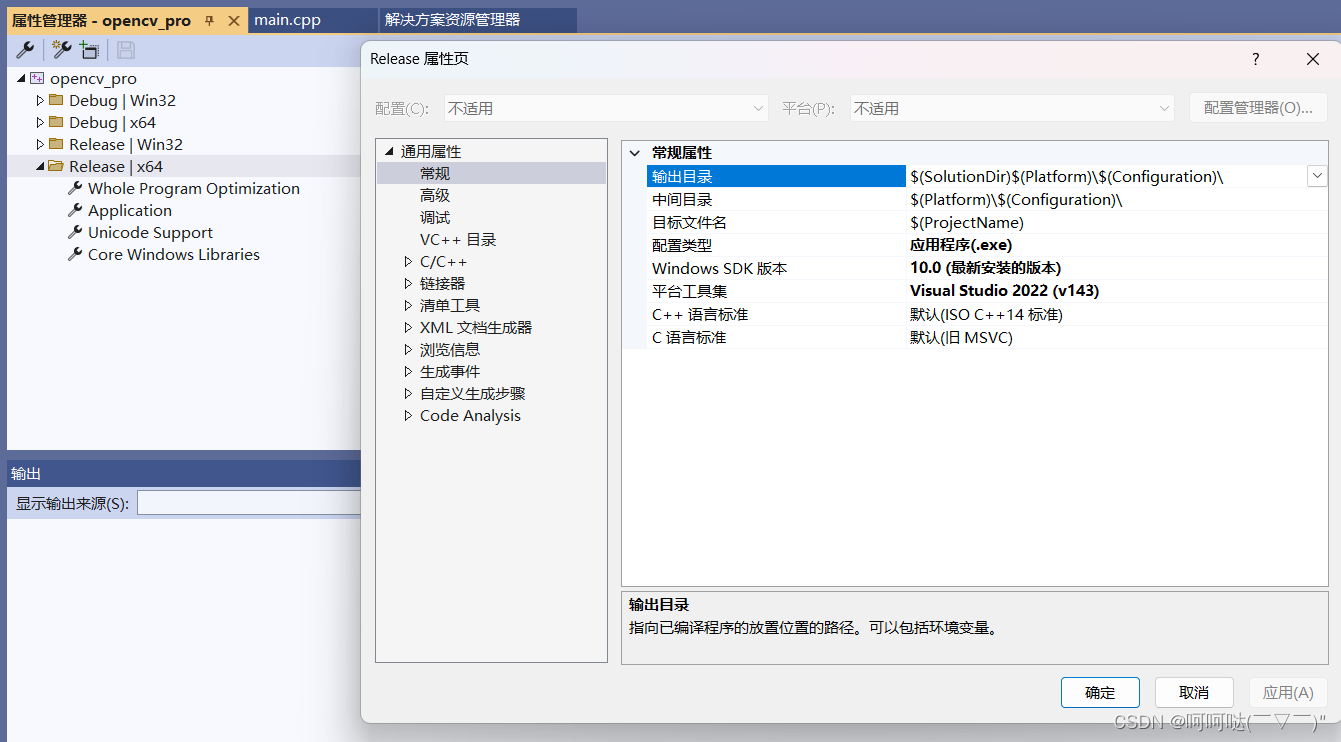
Task: Click the wrench icon beside Unicode Support
Action: [x=73, y=232]
